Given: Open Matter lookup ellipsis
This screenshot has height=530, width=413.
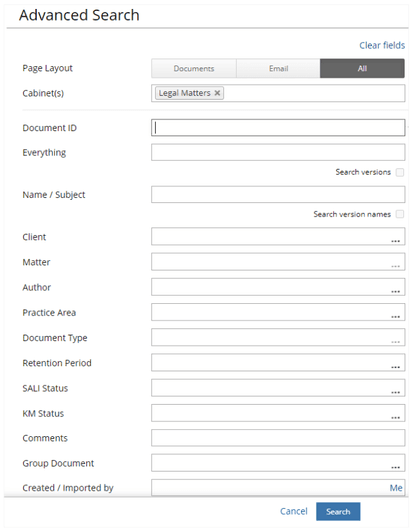Looking at the screenshot, I should (x=395, y=266).
